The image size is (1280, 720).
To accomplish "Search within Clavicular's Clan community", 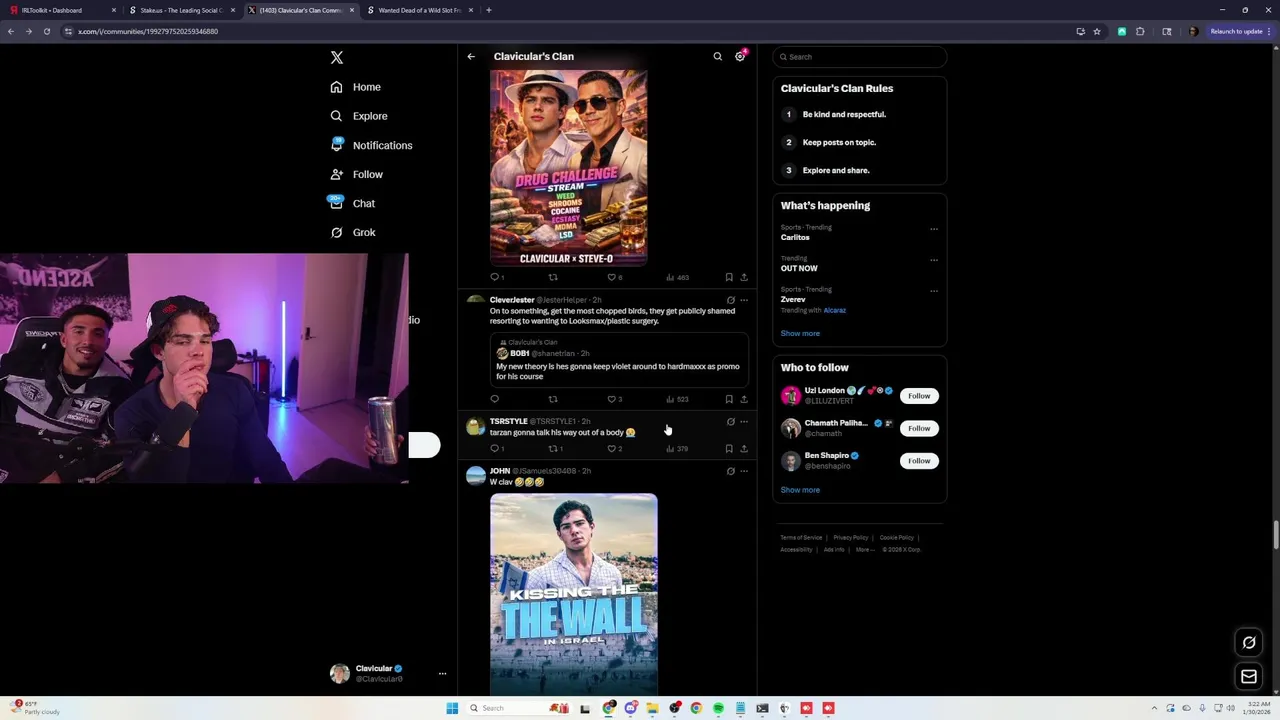I will coord(717,57).
